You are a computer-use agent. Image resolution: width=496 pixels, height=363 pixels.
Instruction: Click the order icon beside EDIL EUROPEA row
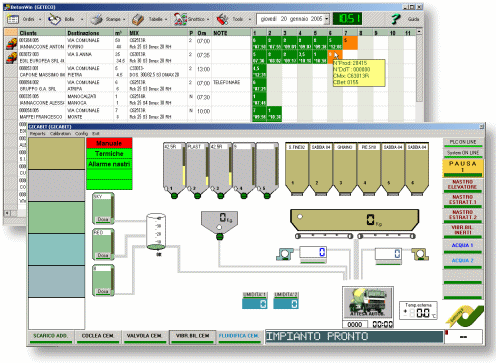(11, 57)
